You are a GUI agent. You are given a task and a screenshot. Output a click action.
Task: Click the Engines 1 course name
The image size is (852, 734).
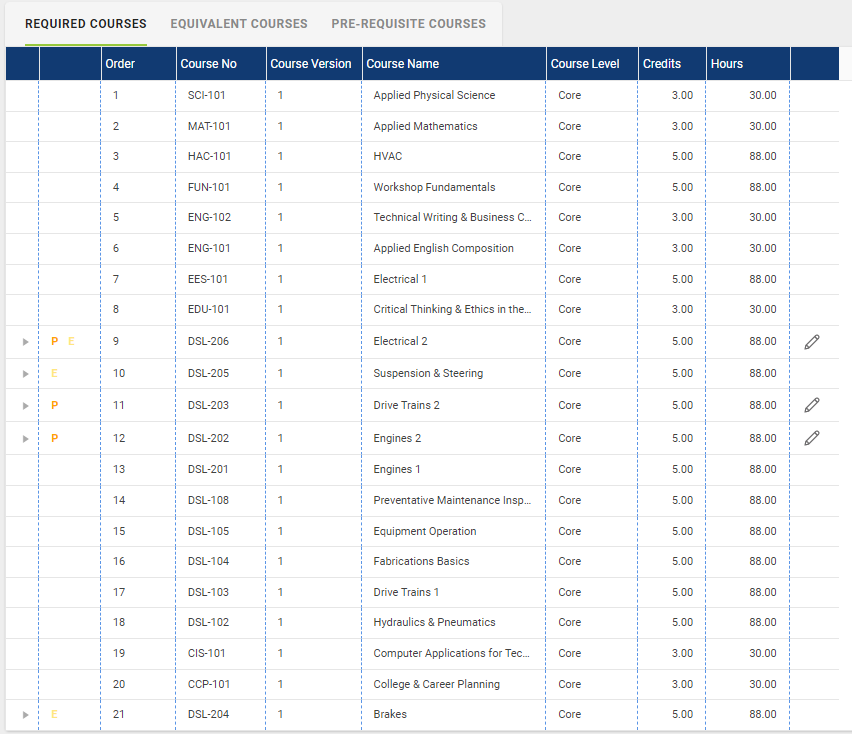(397, 469)
